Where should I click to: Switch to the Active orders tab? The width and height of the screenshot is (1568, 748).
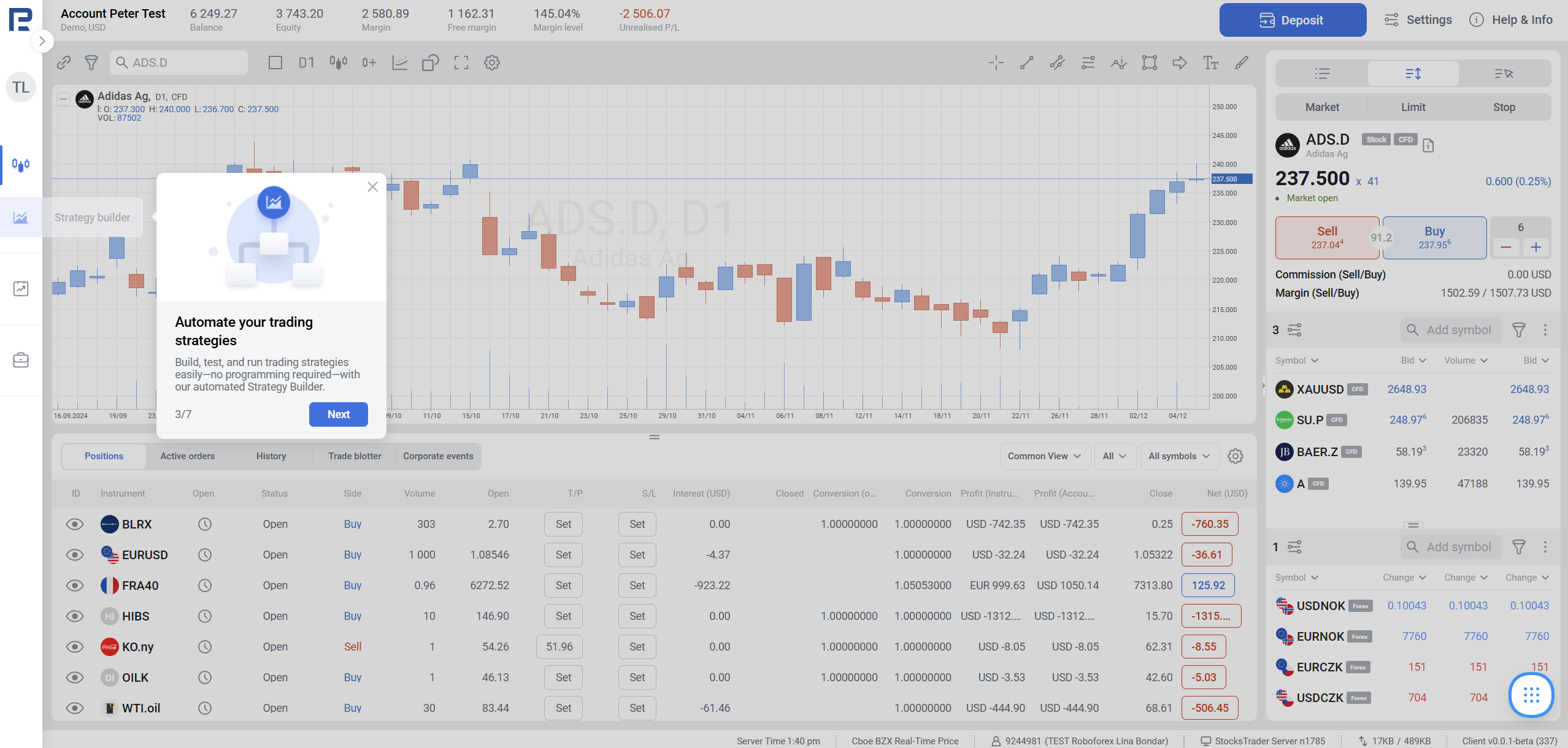tap(187, 456)
